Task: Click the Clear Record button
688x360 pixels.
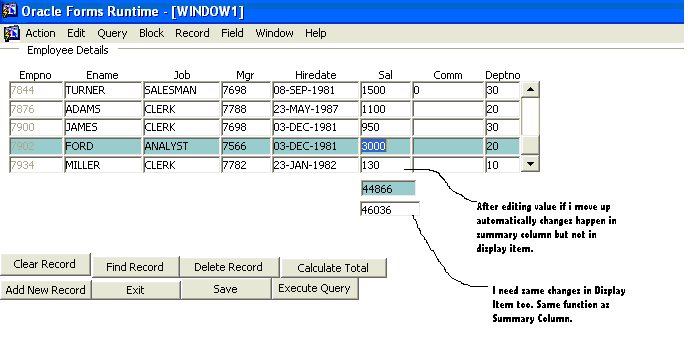Action: (x=45, y=264)
